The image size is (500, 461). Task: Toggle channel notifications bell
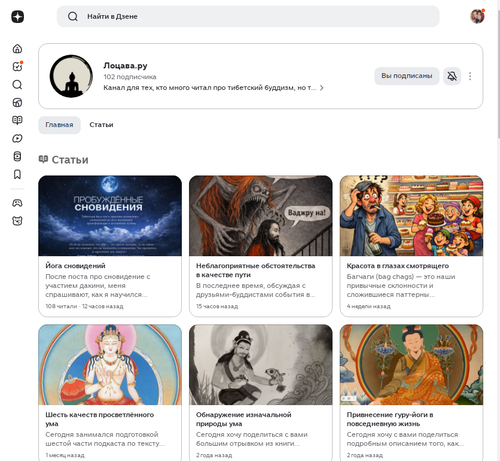pyautogui.click(x=452, y=76)
